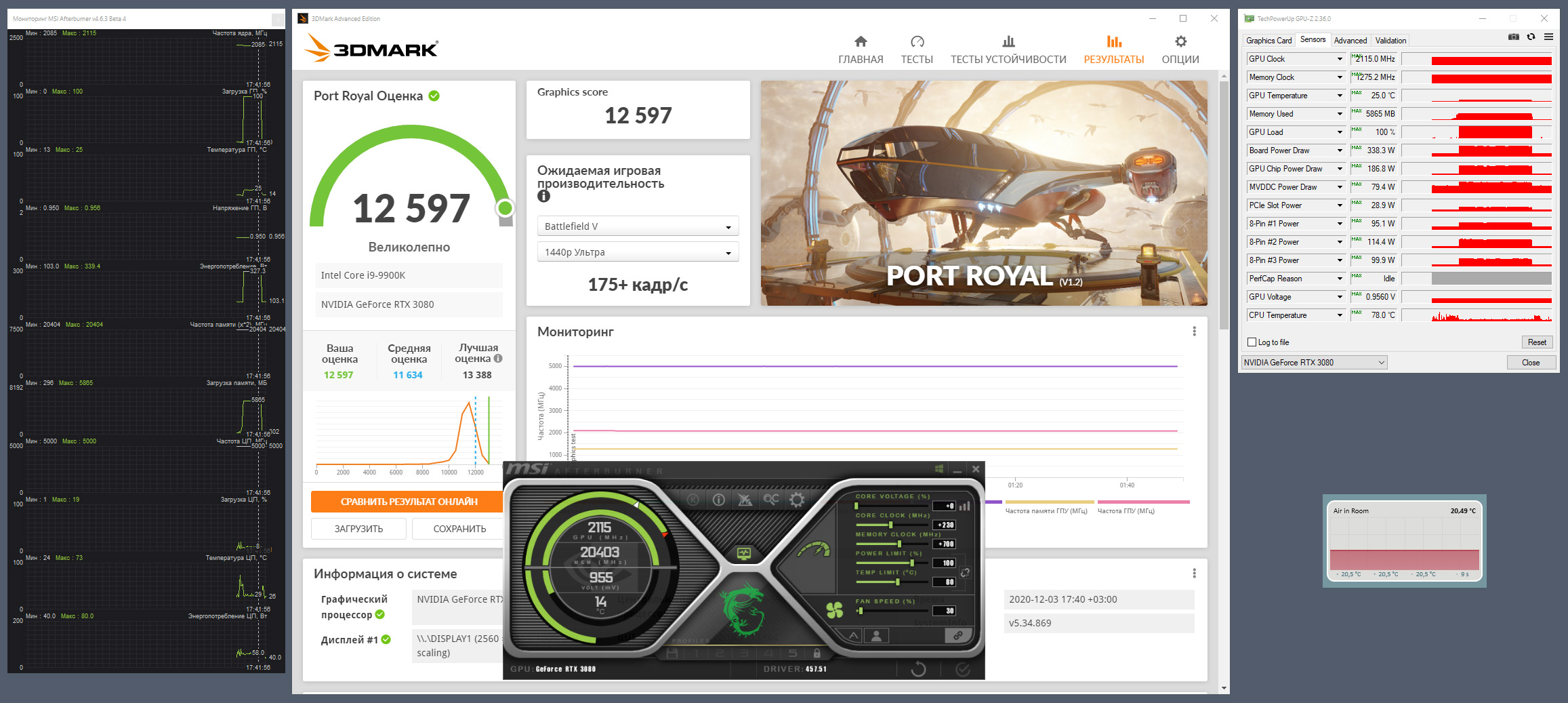Open the GPU Clock sensor dropdown

click(1296, 59)
